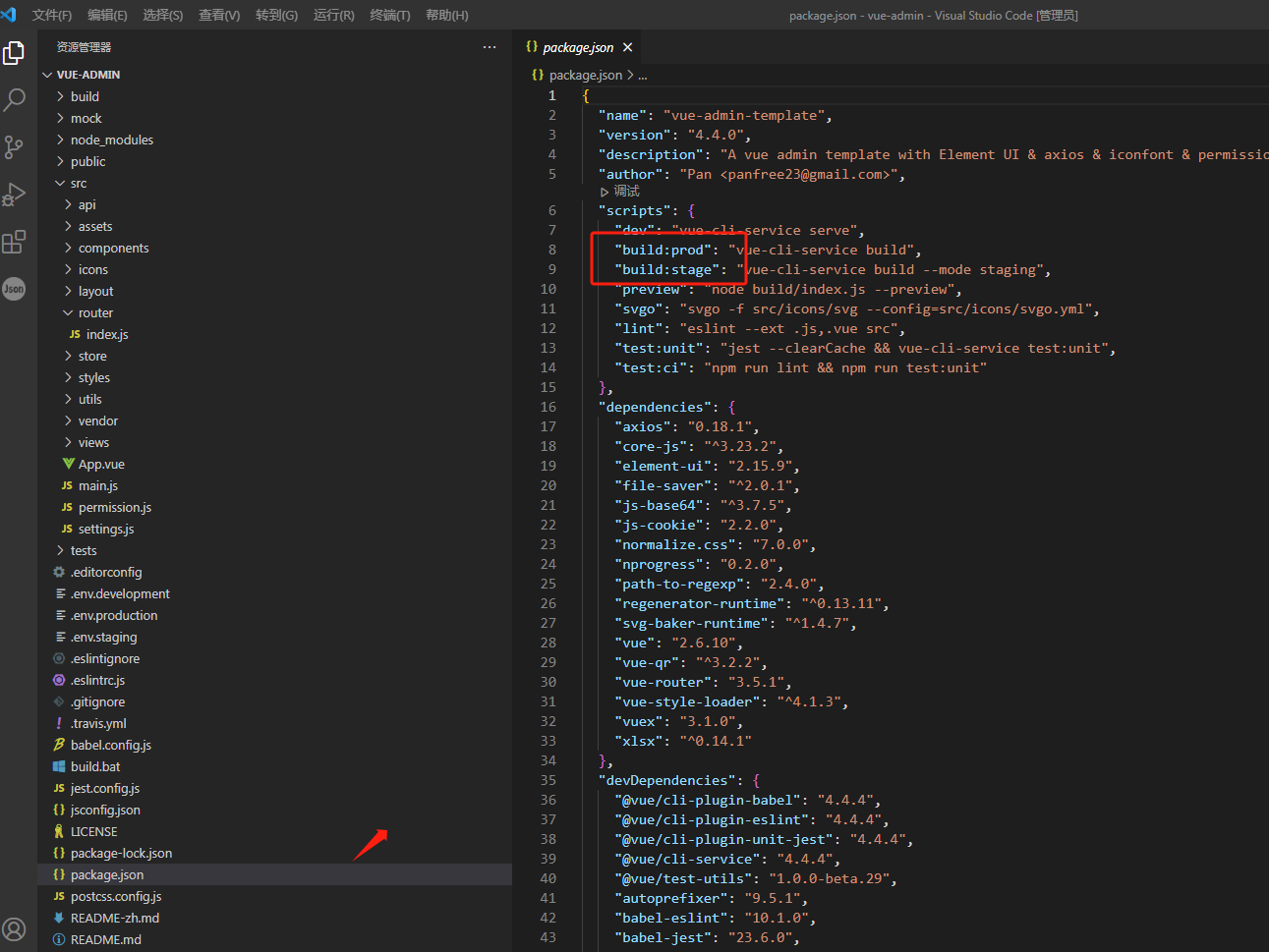Open the build.bat file

[x=275, y=766]
